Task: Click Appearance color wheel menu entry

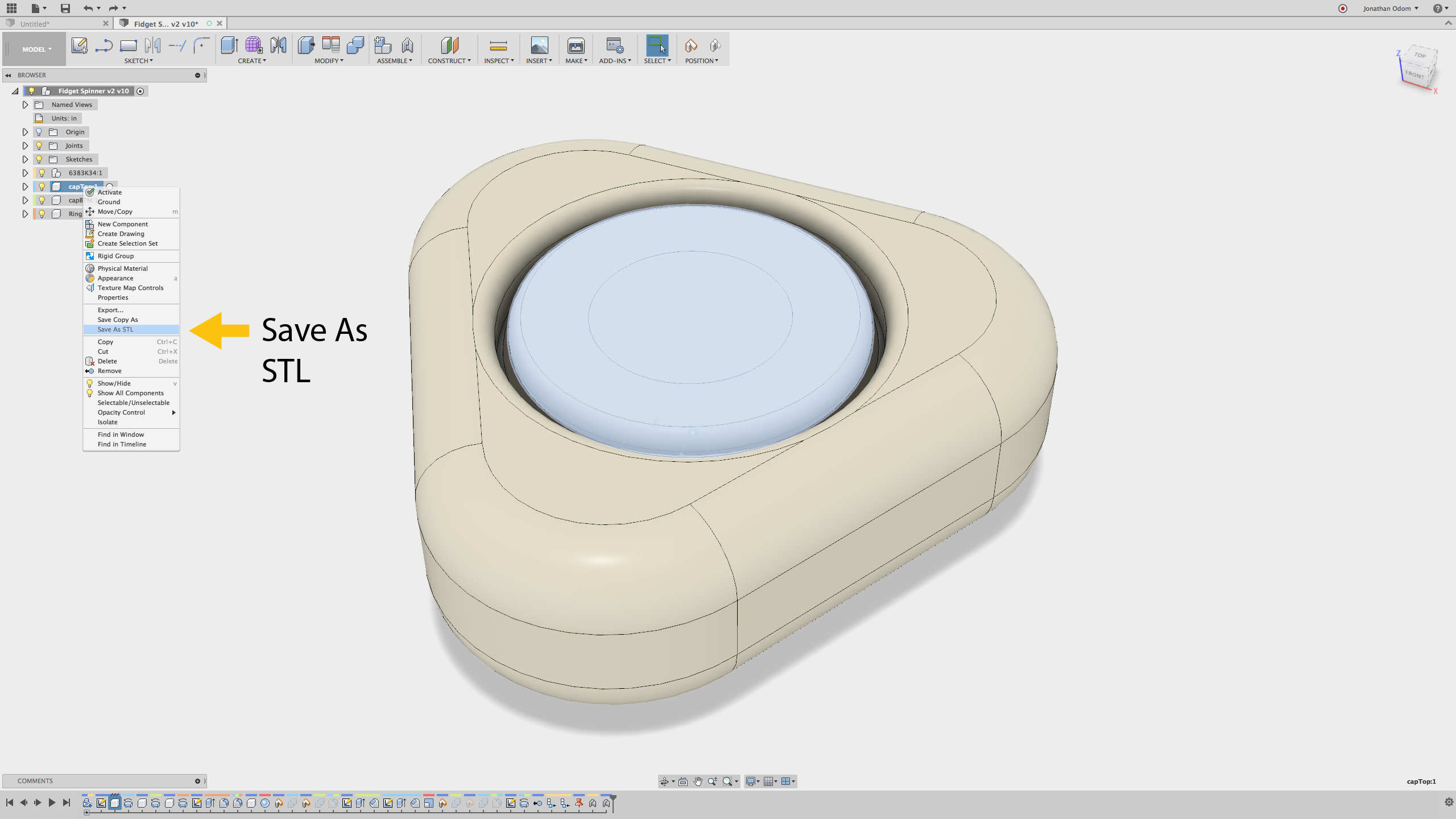Action: tap(115, 278)
